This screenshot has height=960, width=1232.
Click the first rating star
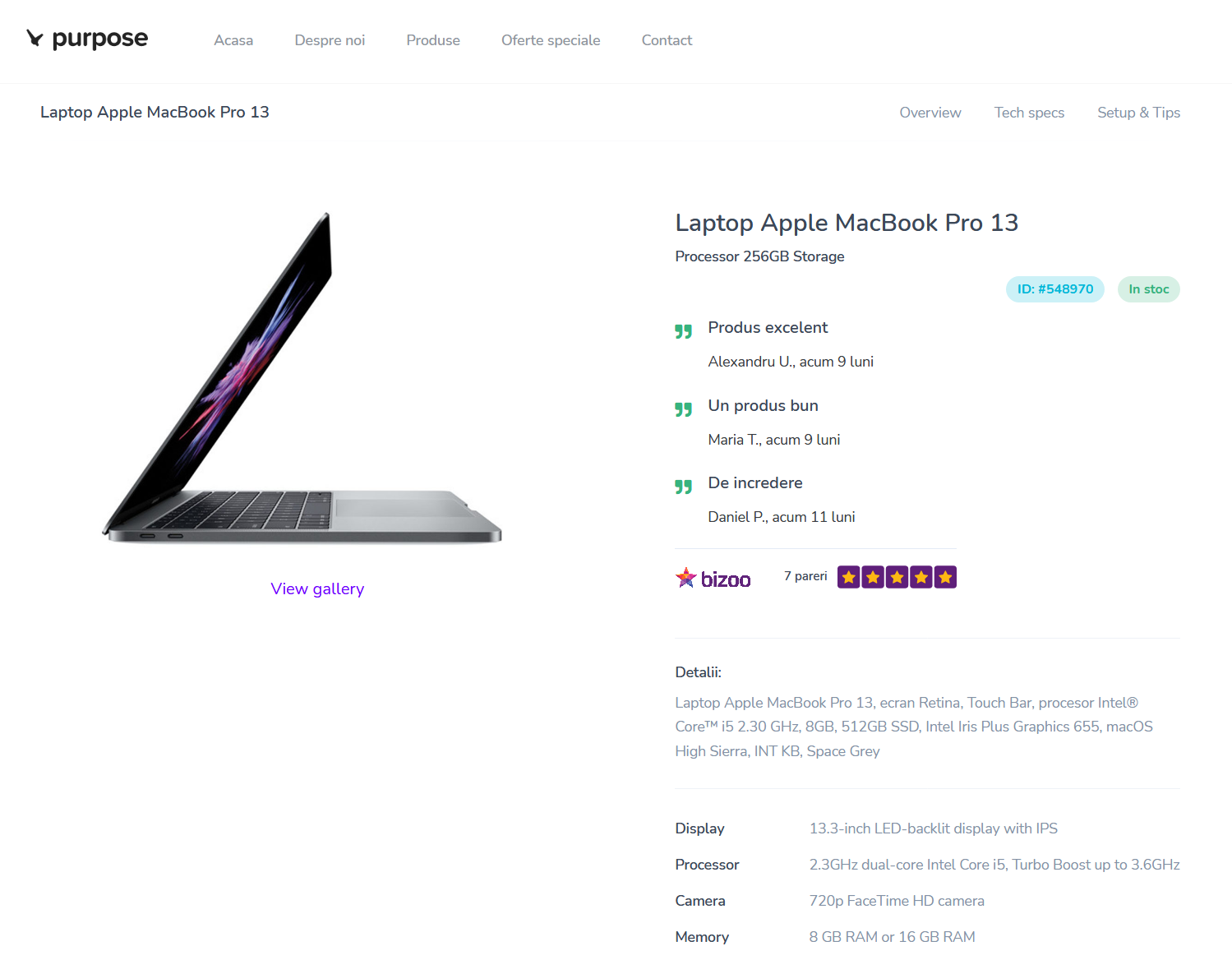coord(849,577)
